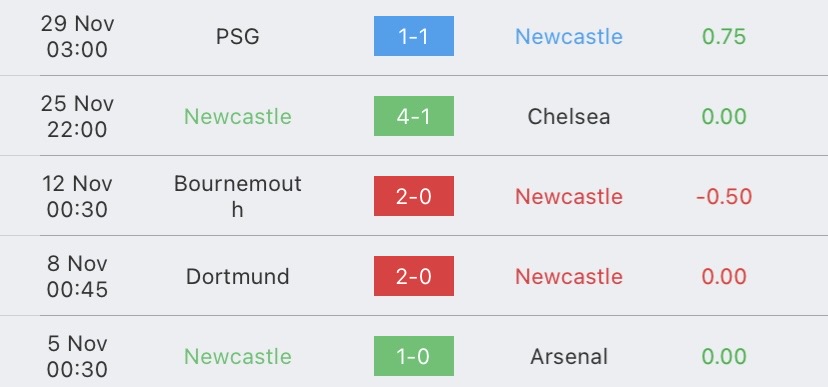Click the red 2-0 Bournemouth score badge

pos(413,196)
